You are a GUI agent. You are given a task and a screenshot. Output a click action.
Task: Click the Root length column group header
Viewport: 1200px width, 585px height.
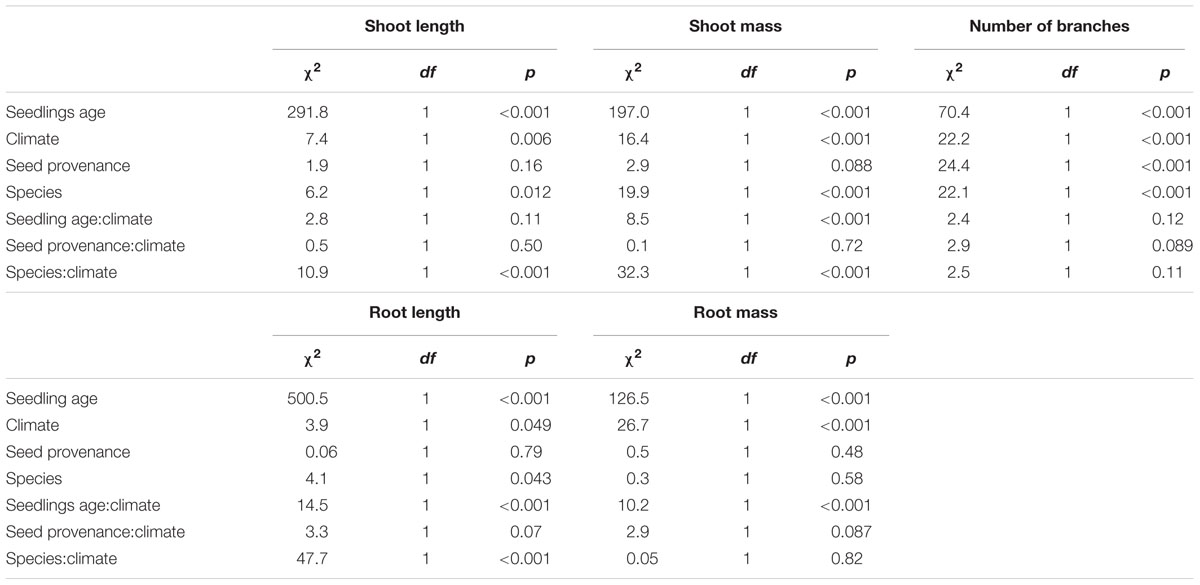point(413,312)
